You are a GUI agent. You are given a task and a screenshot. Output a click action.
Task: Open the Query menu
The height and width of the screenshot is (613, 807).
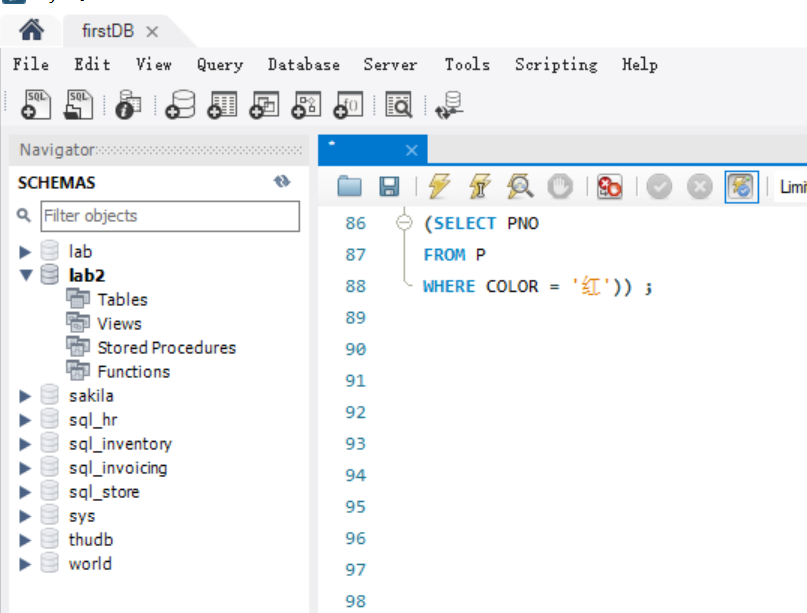(220, 65)
